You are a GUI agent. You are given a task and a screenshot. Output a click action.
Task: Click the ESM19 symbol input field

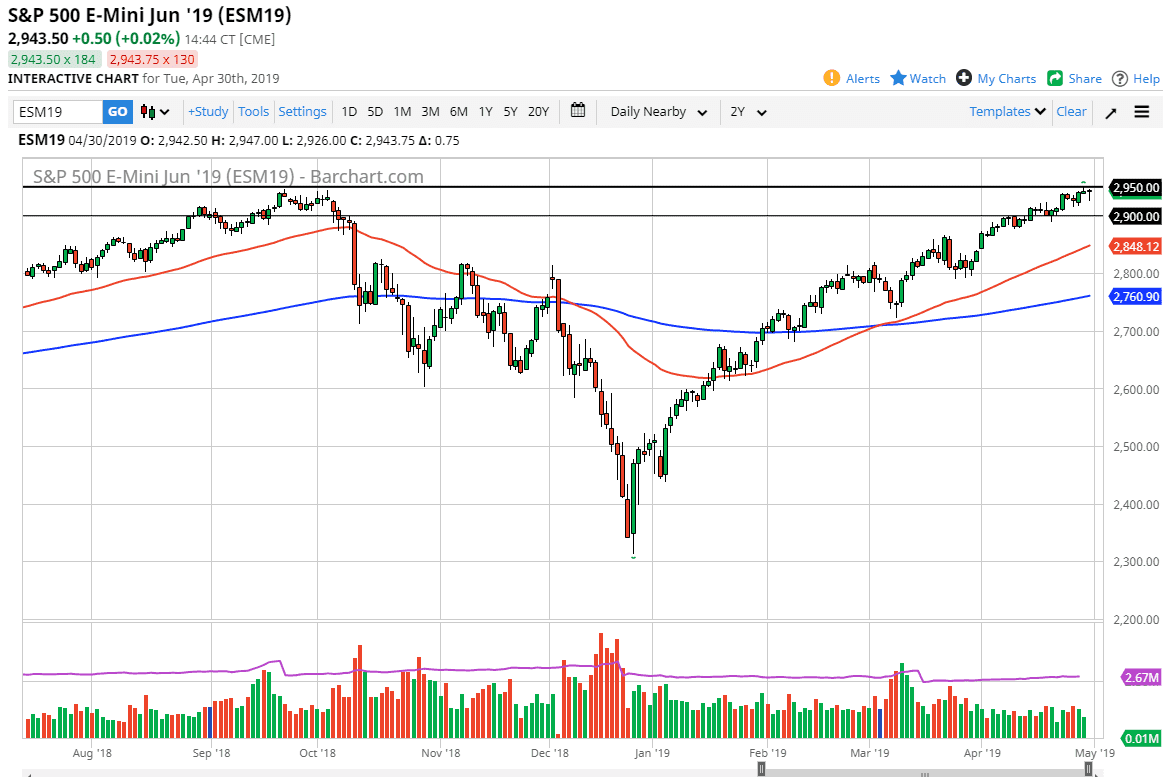click(55, 112)
